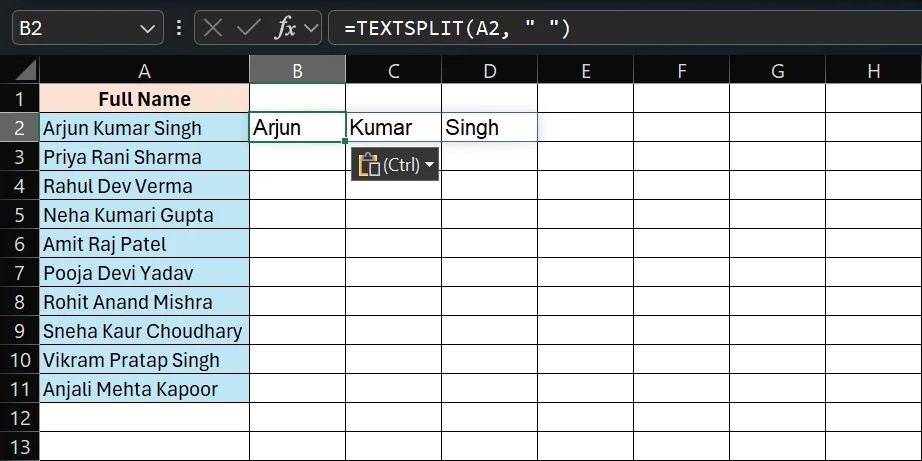Click cell C2 containing Kumar

point(393,127)
